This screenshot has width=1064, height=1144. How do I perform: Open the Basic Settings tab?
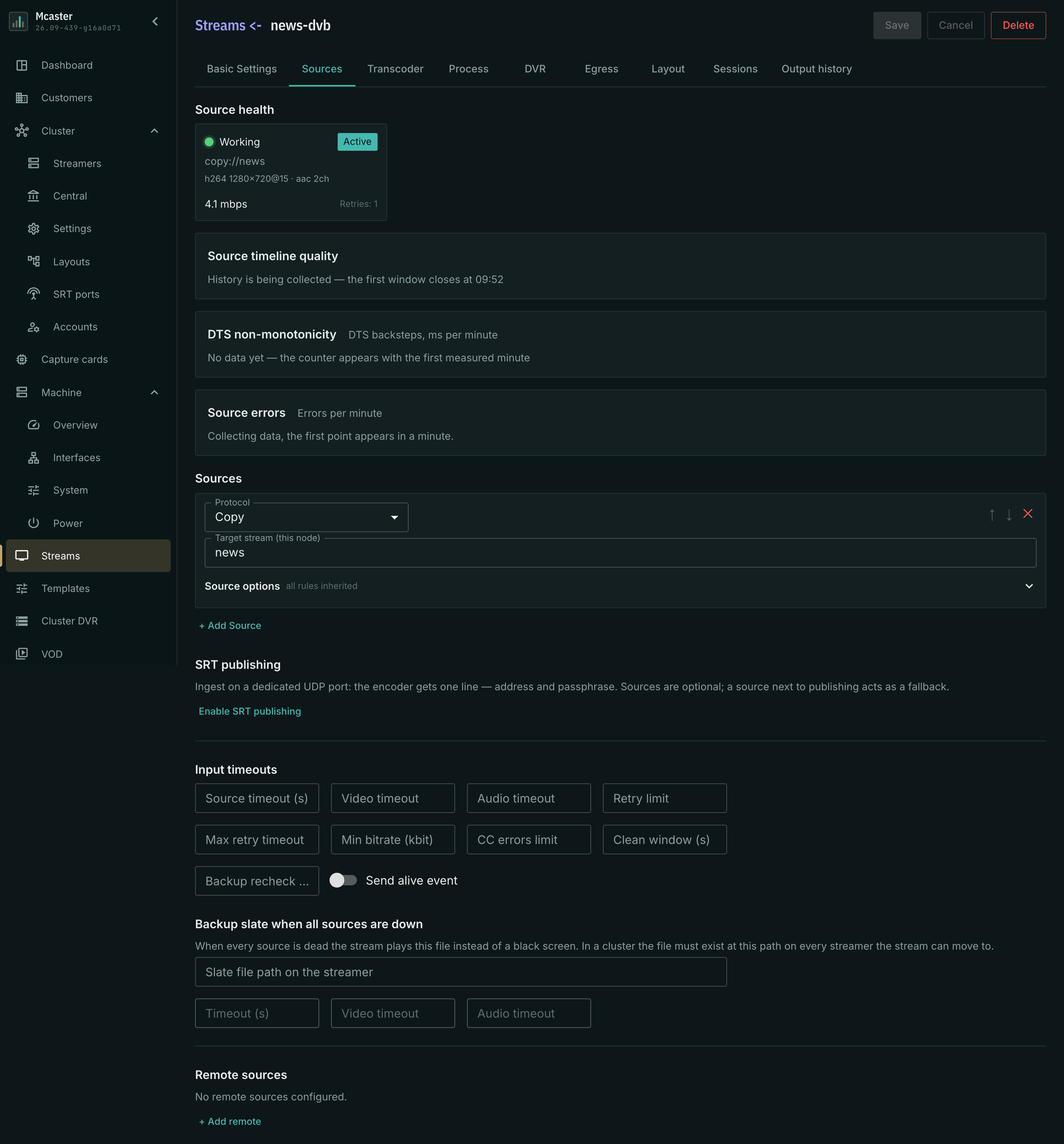pos(242,69)
